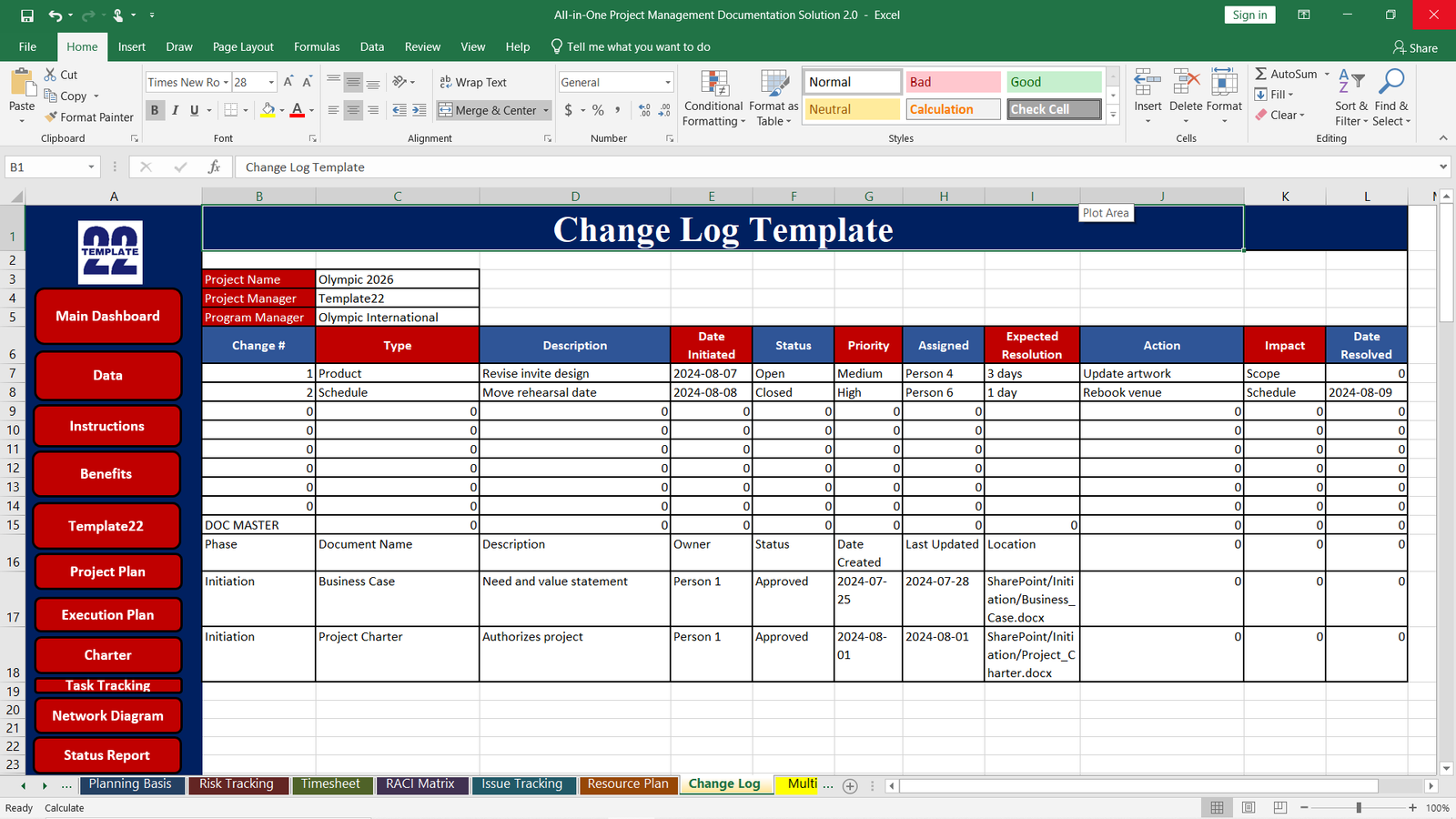Click the Cut scissors icon
Screen dimensions: 1456x819
(x=51, y=75)
